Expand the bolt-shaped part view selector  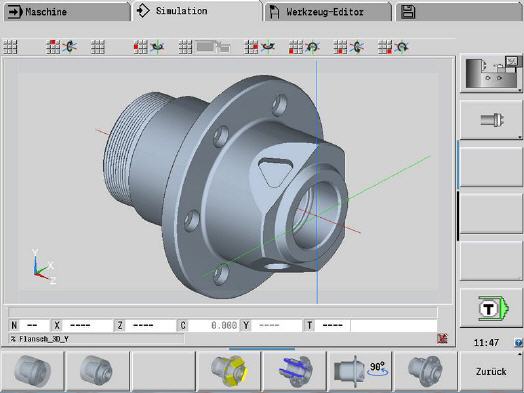491,120
